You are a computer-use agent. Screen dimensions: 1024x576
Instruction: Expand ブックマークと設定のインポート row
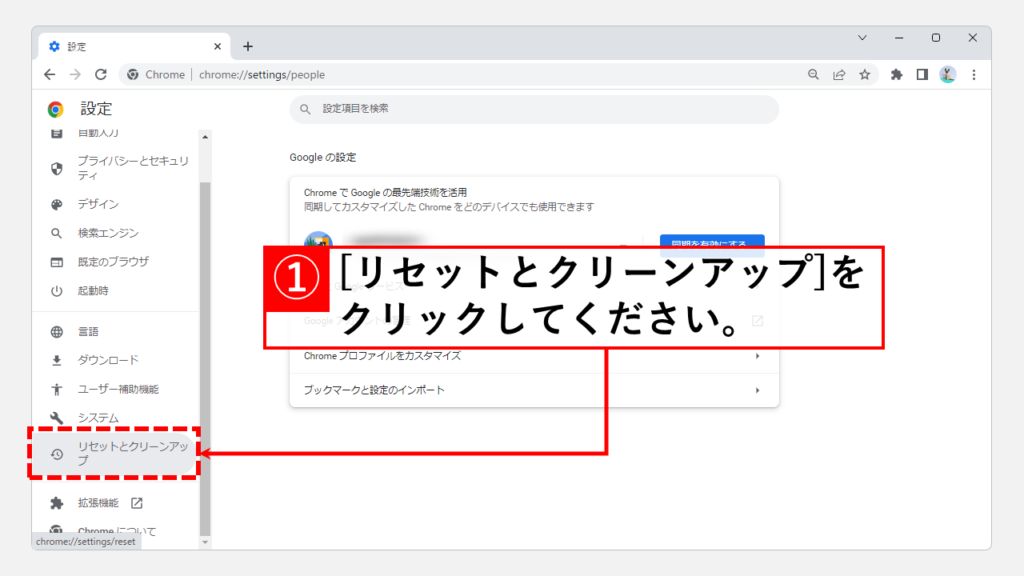[534, 390]
